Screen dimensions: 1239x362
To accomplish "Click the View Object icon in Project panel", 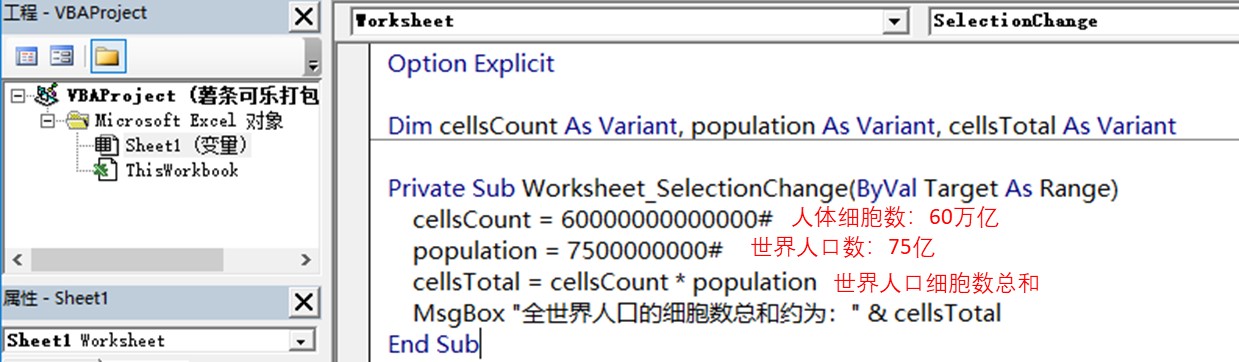I will [62, 56].
